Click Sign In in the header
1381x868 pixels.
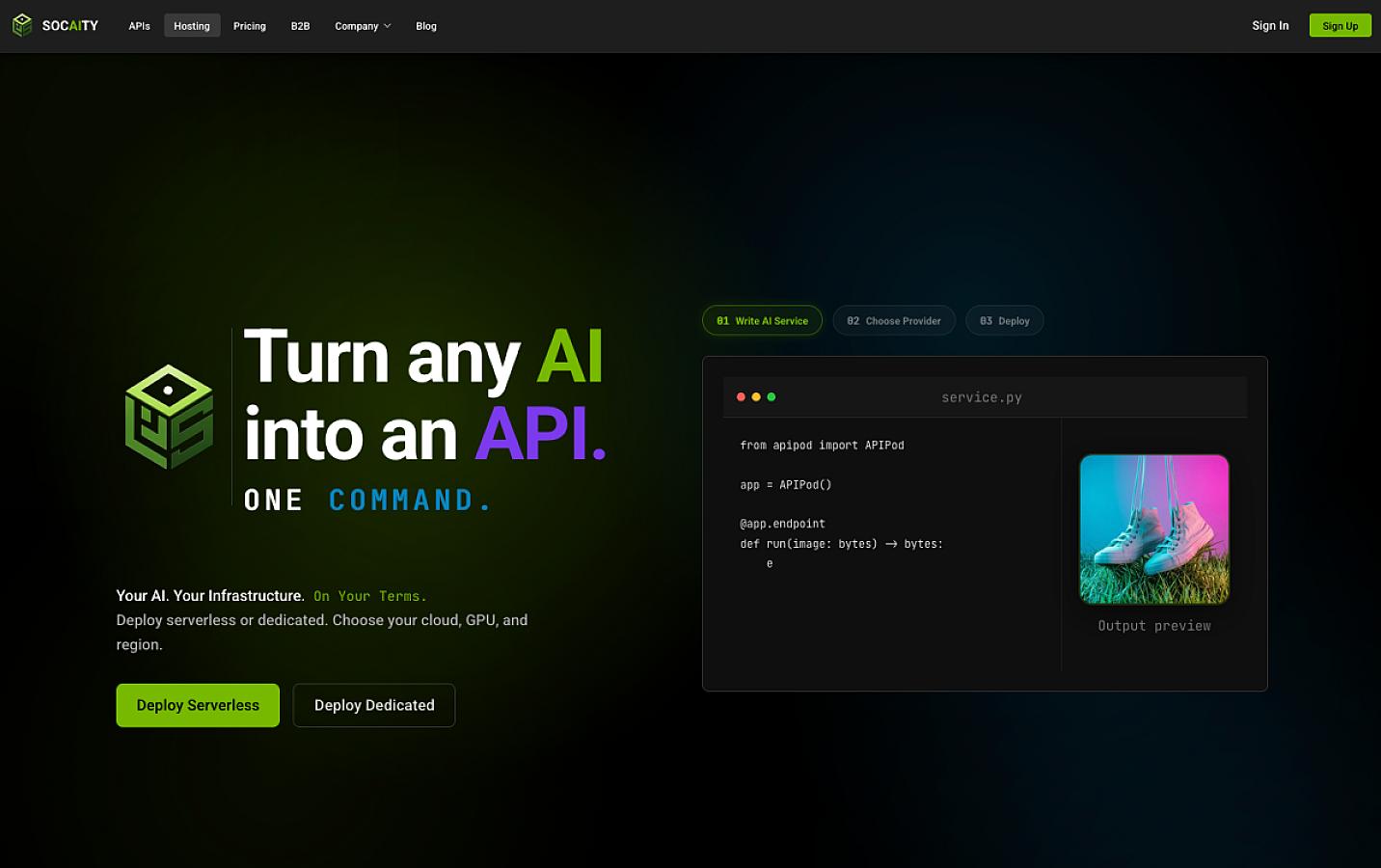(1270, 26)
